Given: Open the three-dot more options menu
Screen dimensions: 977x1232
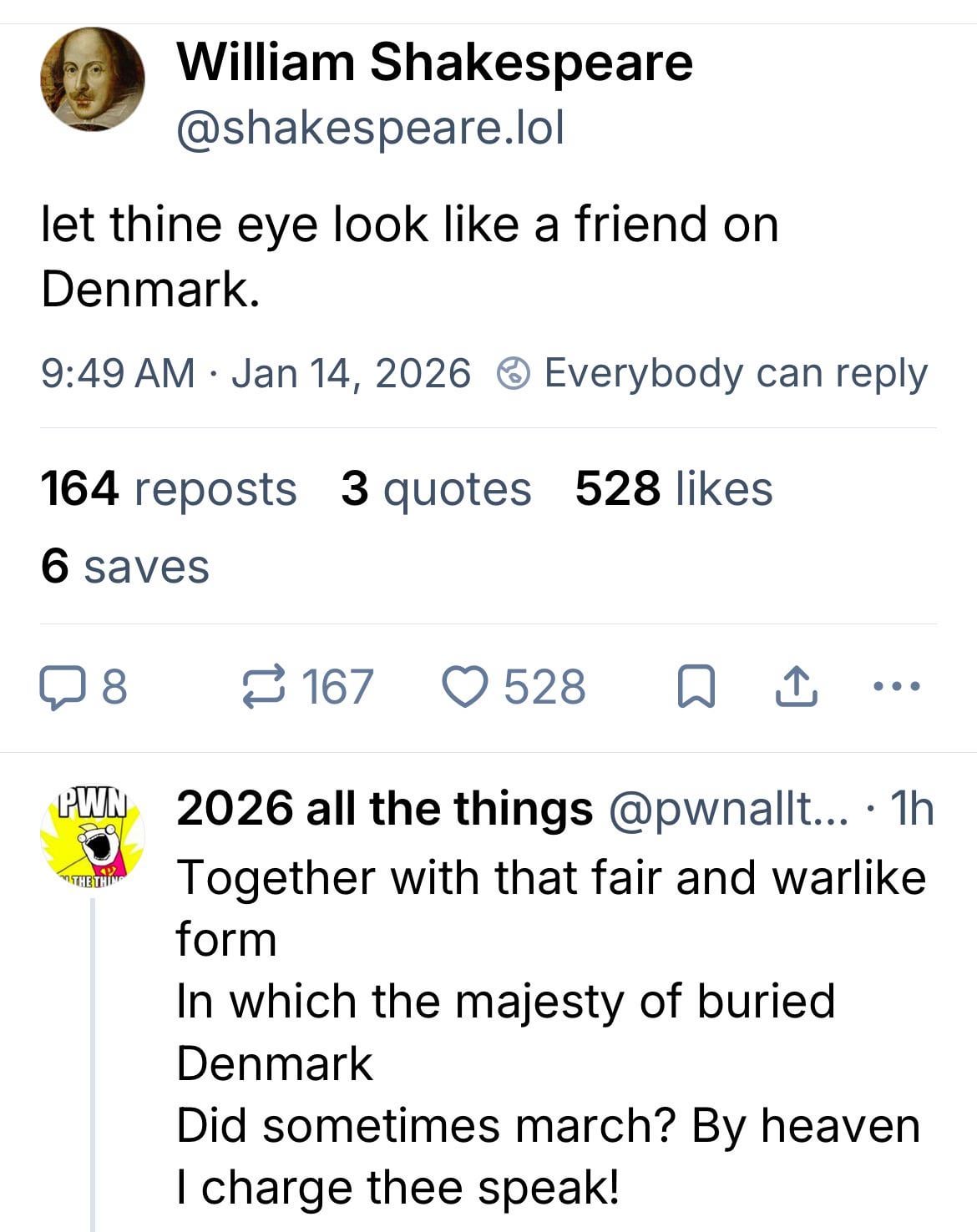Looking at the screenshot, I should 895,688.
